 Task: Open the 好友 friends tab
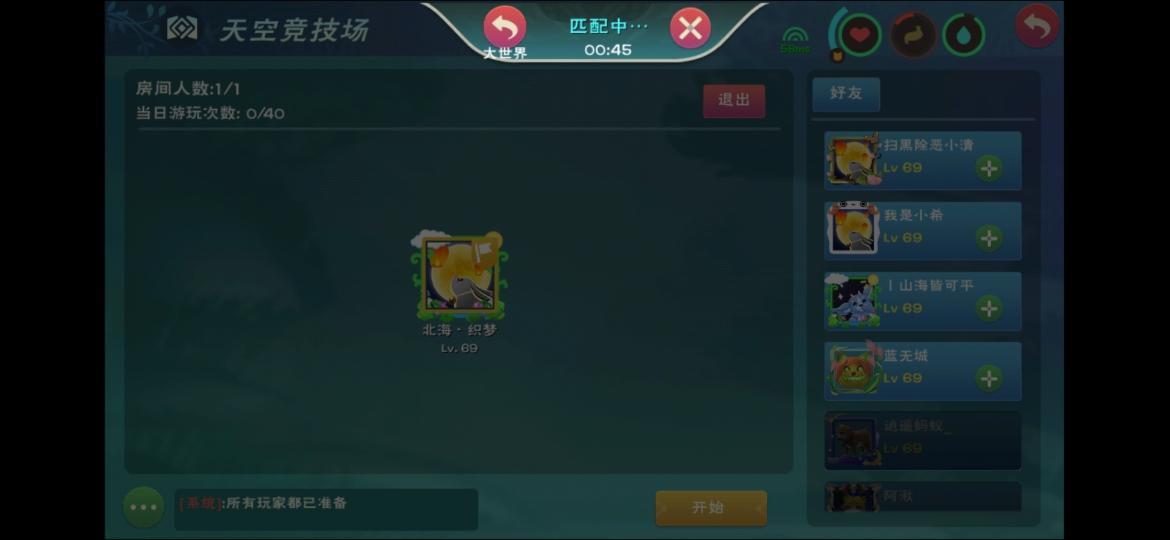point(846,94)
